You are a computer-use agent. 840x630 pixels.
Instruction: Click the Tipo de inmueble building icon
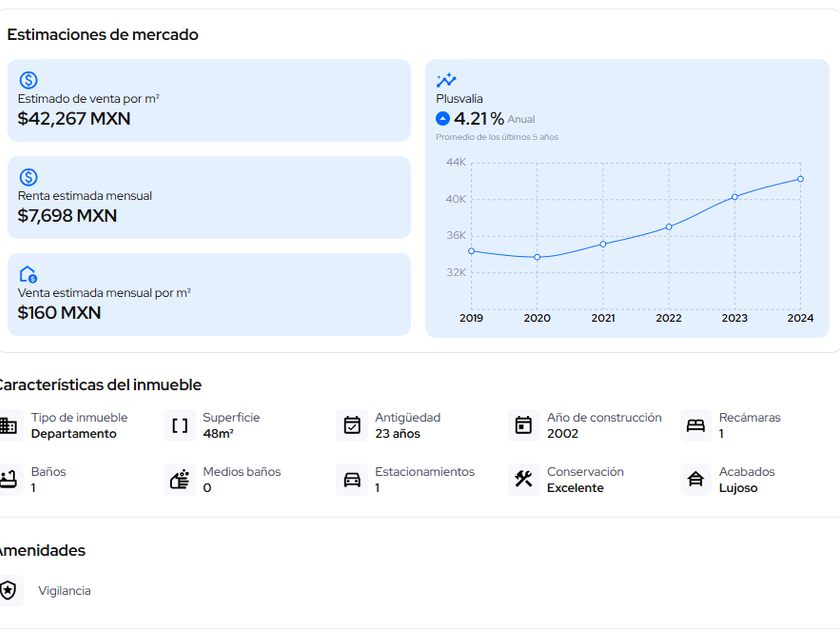click(9, 426)
